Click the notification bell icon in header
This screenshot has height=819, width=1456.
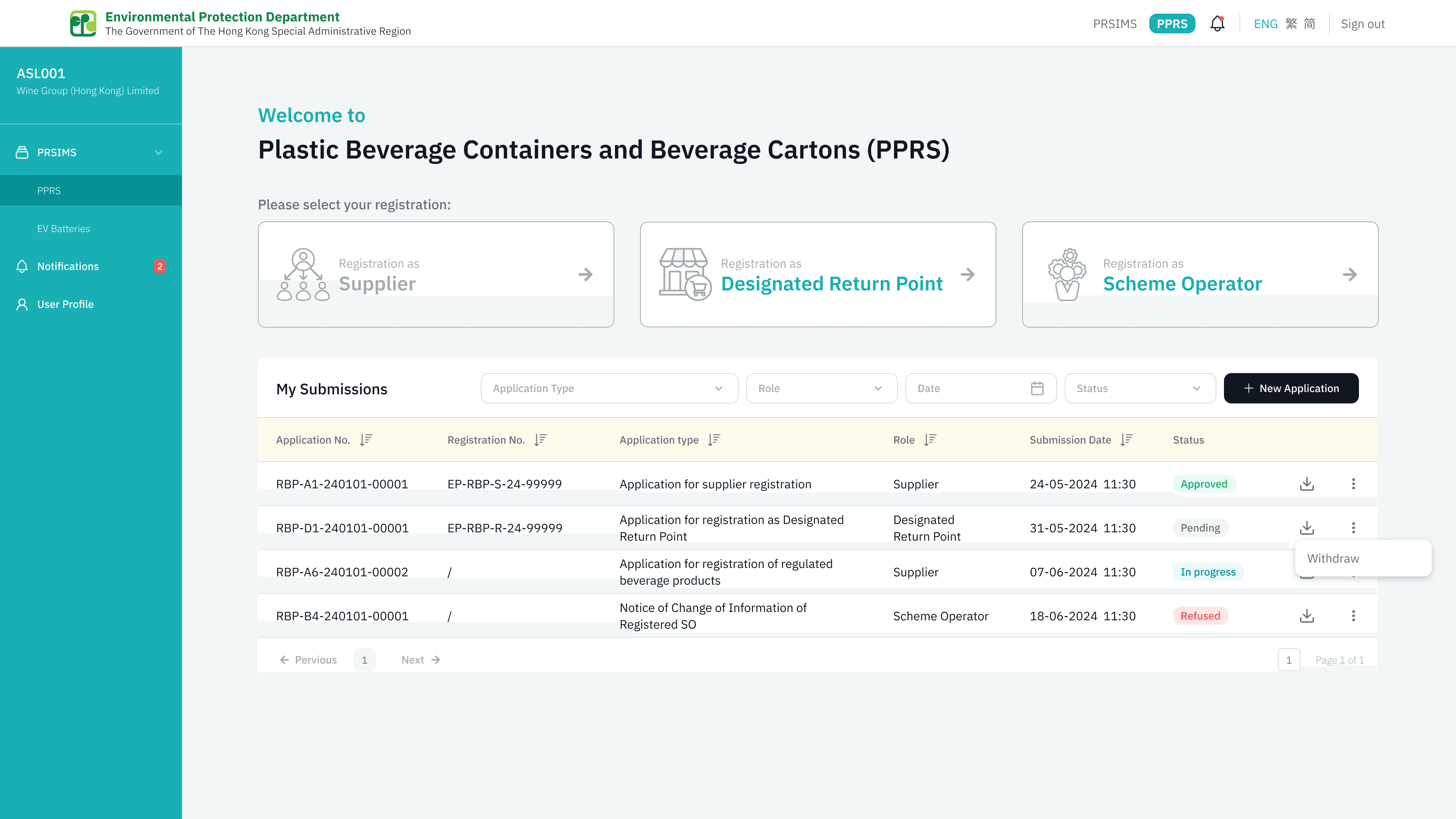click(1217, 24)
